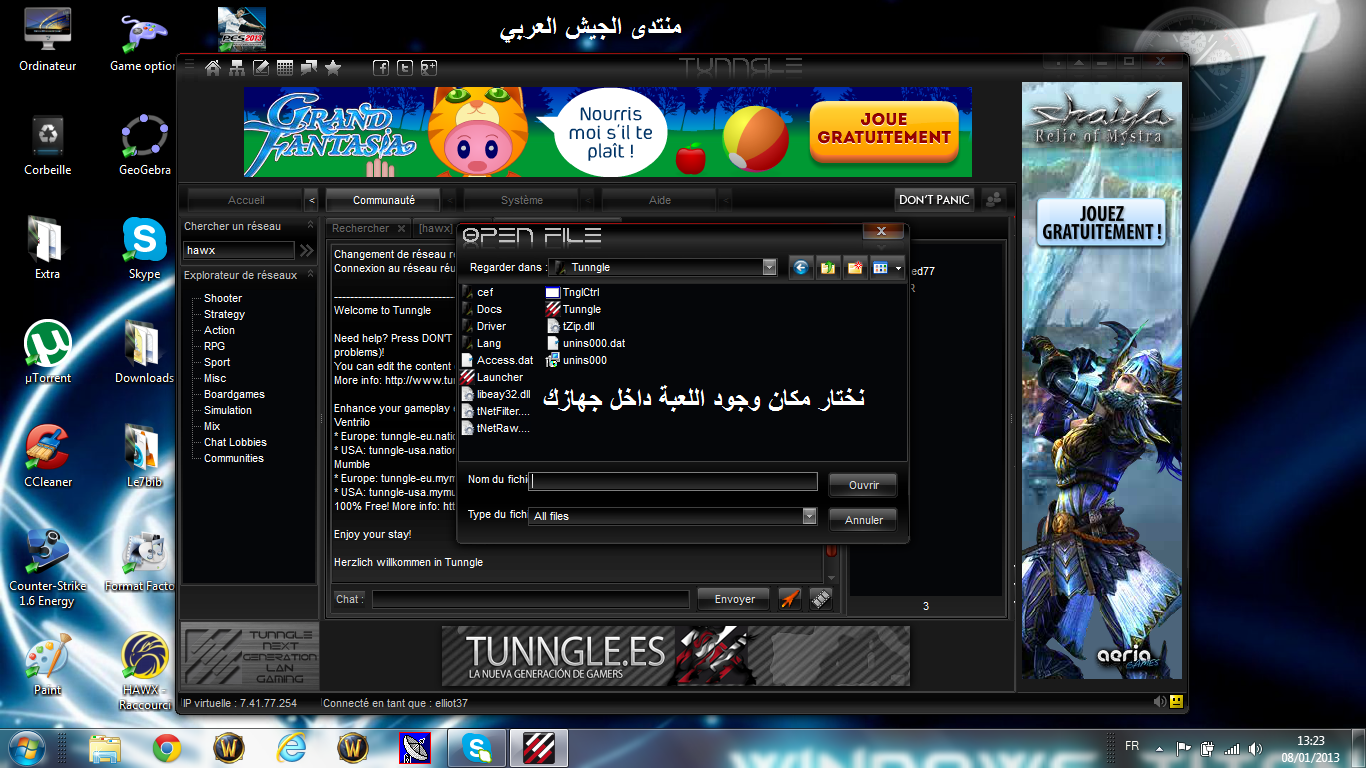This screenshot has height=768, width=1366.
Task: Click the Chat message input field
Action: click(530, 599)
